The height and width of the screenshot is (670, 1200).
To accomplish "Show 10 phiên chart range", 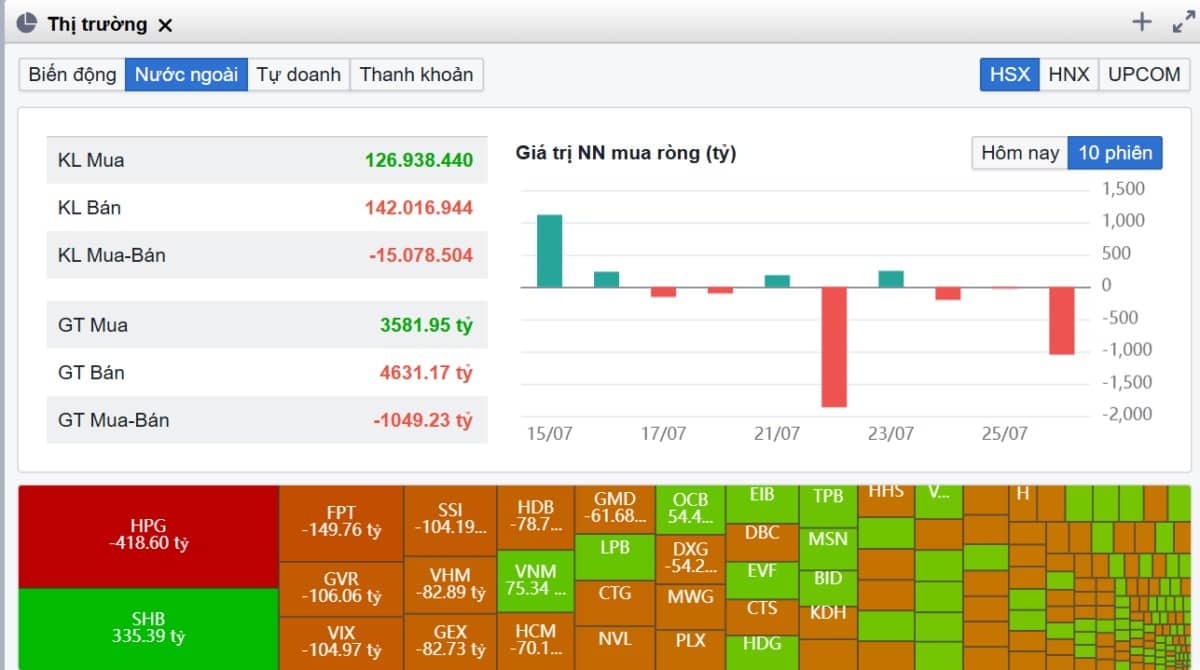I will coord(1114,153).
